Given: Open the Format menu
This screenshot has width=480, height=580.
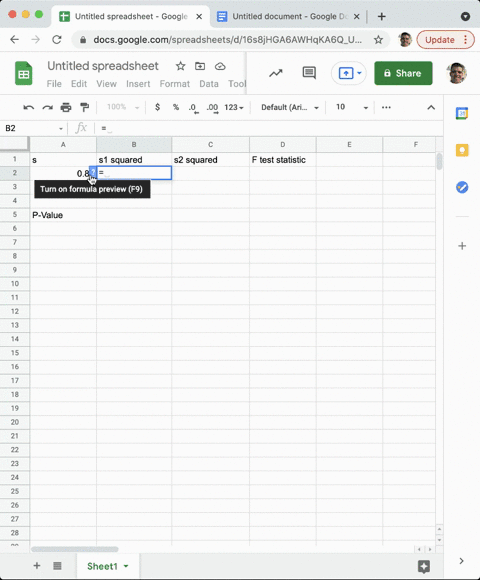Looking at the screenshot, I should point(175,84).
